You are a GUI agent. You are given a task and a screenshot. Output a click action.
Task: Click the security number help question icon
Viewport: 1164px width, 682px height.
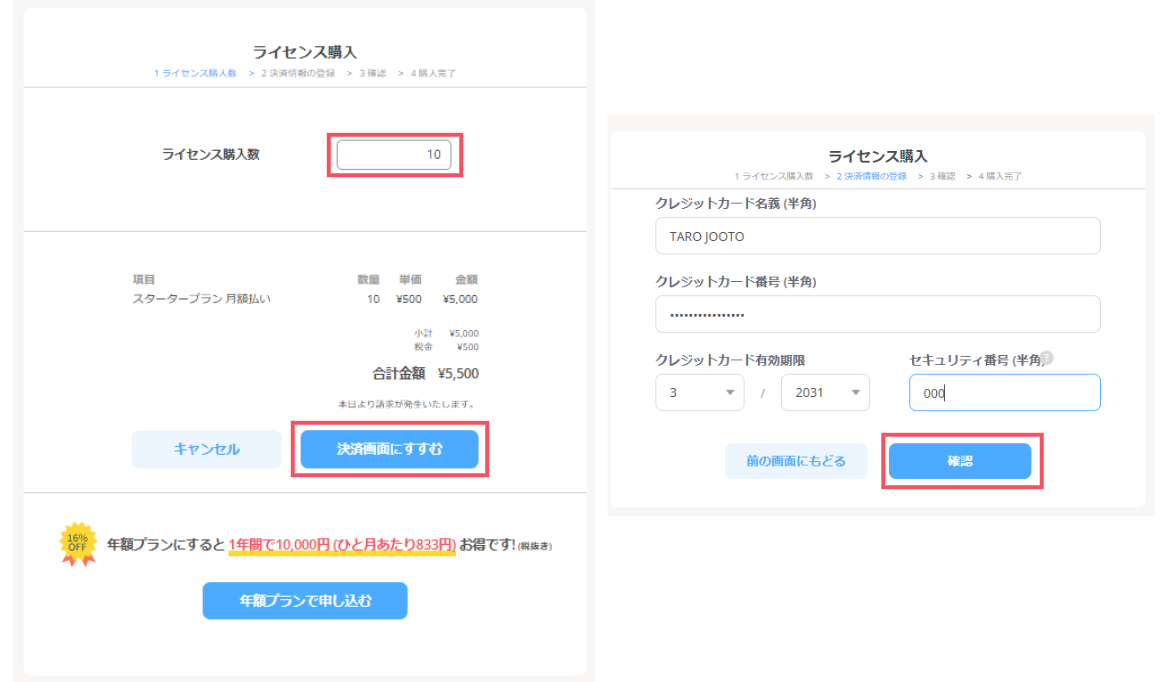coord(1047,358)
